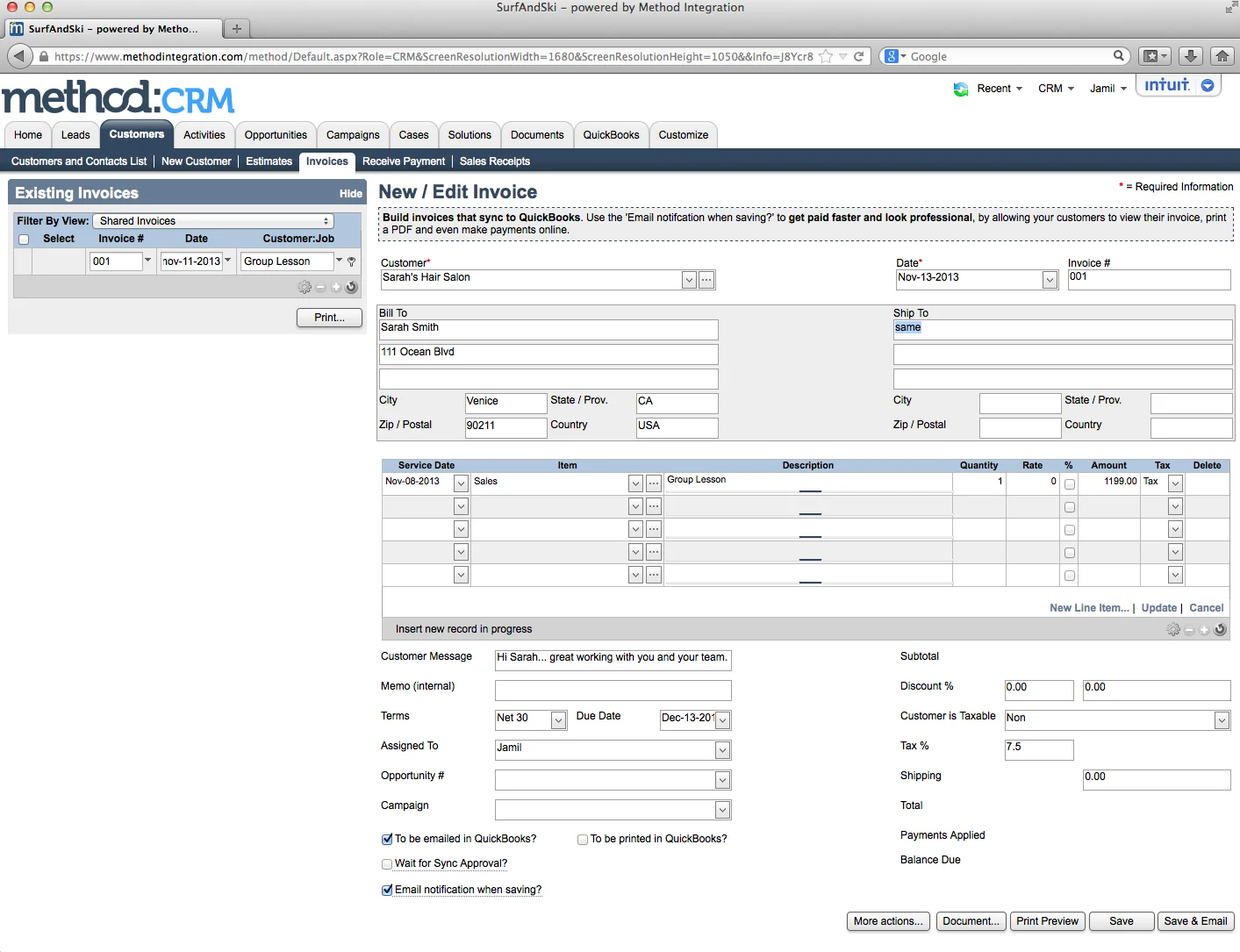Click the gear icon in line items footer

[1173, 629]
